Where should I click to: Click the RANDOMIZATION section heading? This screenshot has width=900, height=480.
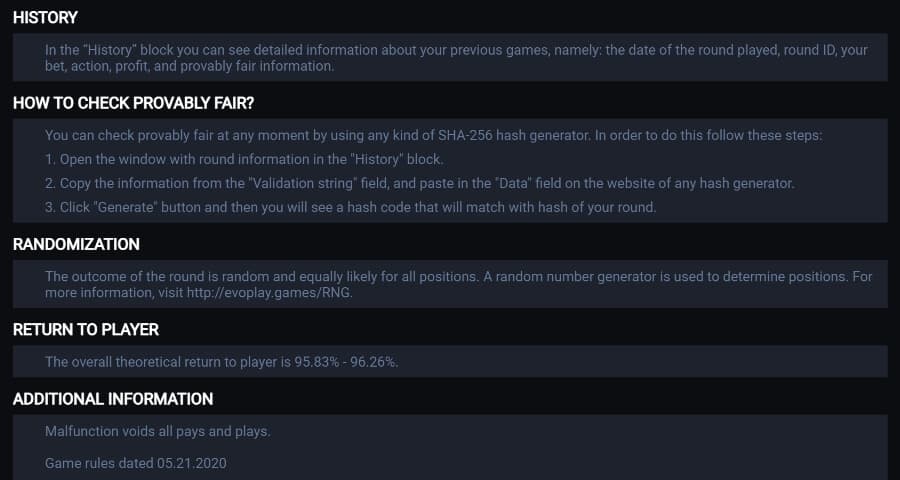click(x=76, y=244)
